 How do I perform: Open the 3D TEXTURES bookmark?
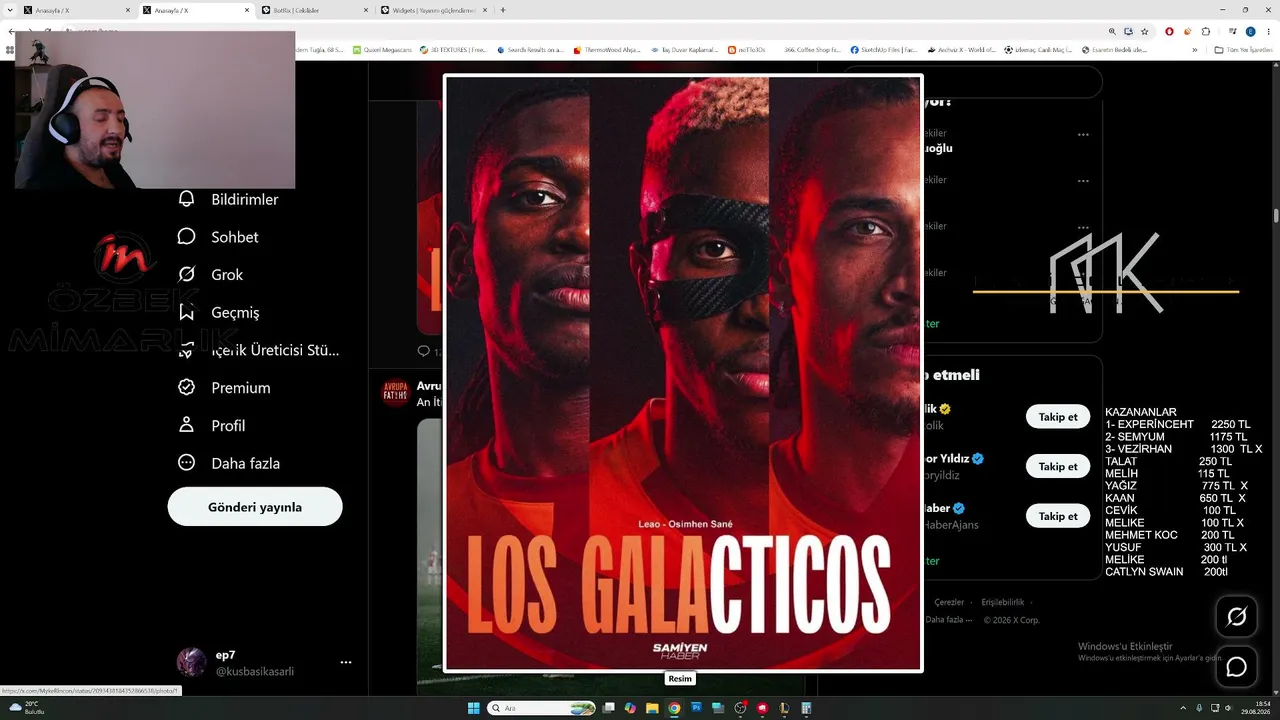tap(454, 50)
